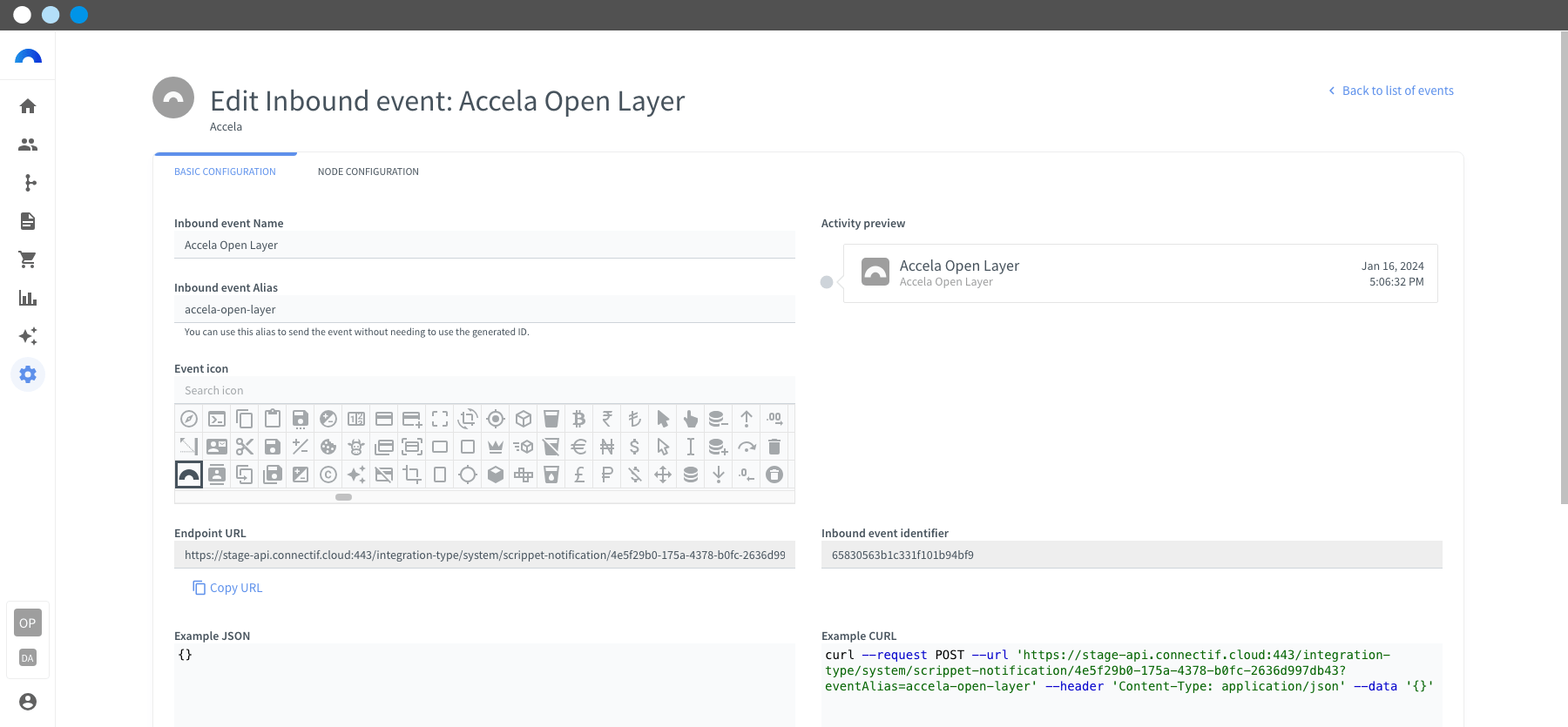Switch to Basic Configuration tab
Viewport: 1568px width, 727px height.
(225, 172)
